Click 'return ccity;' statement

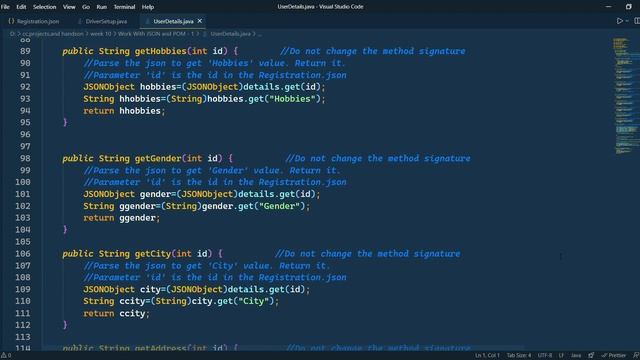point(116,313)
